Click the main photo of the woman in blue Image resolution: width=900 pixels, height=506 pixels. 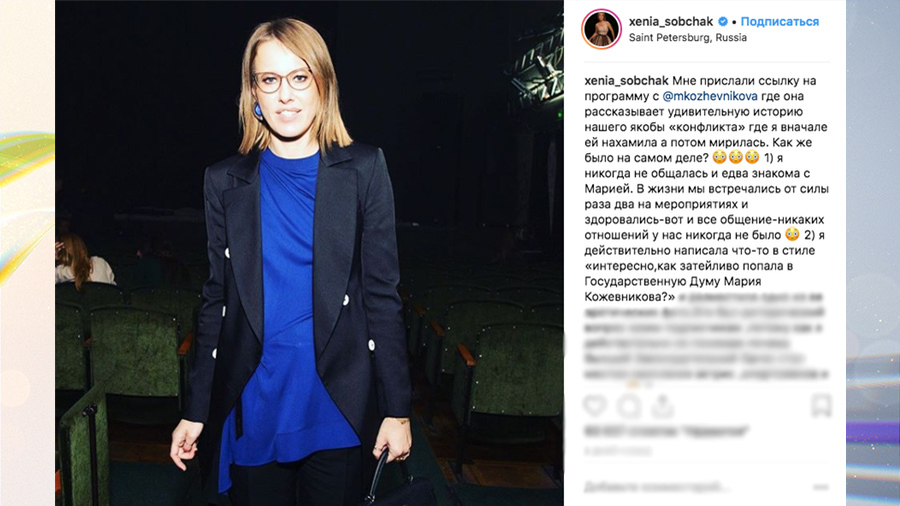309,253
